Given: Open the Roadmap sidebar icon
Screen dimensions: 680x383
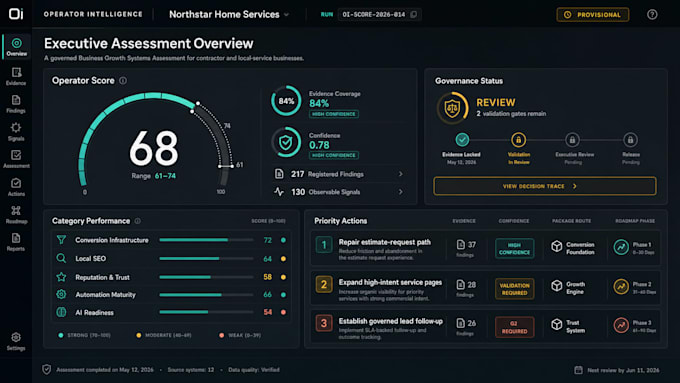Looking at the screenshot, I should [16, 215].
